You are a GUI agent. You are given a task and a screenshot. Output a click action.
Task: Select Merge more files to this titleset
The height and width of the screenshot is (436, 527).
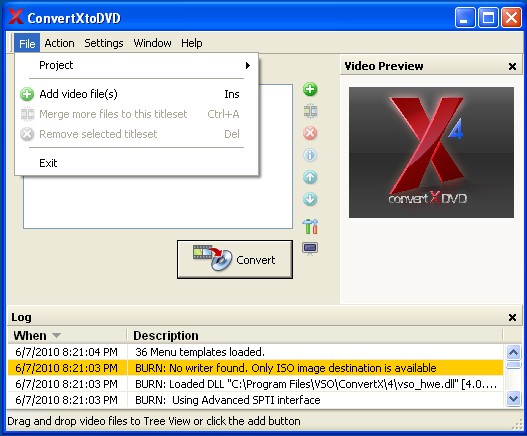137,114
